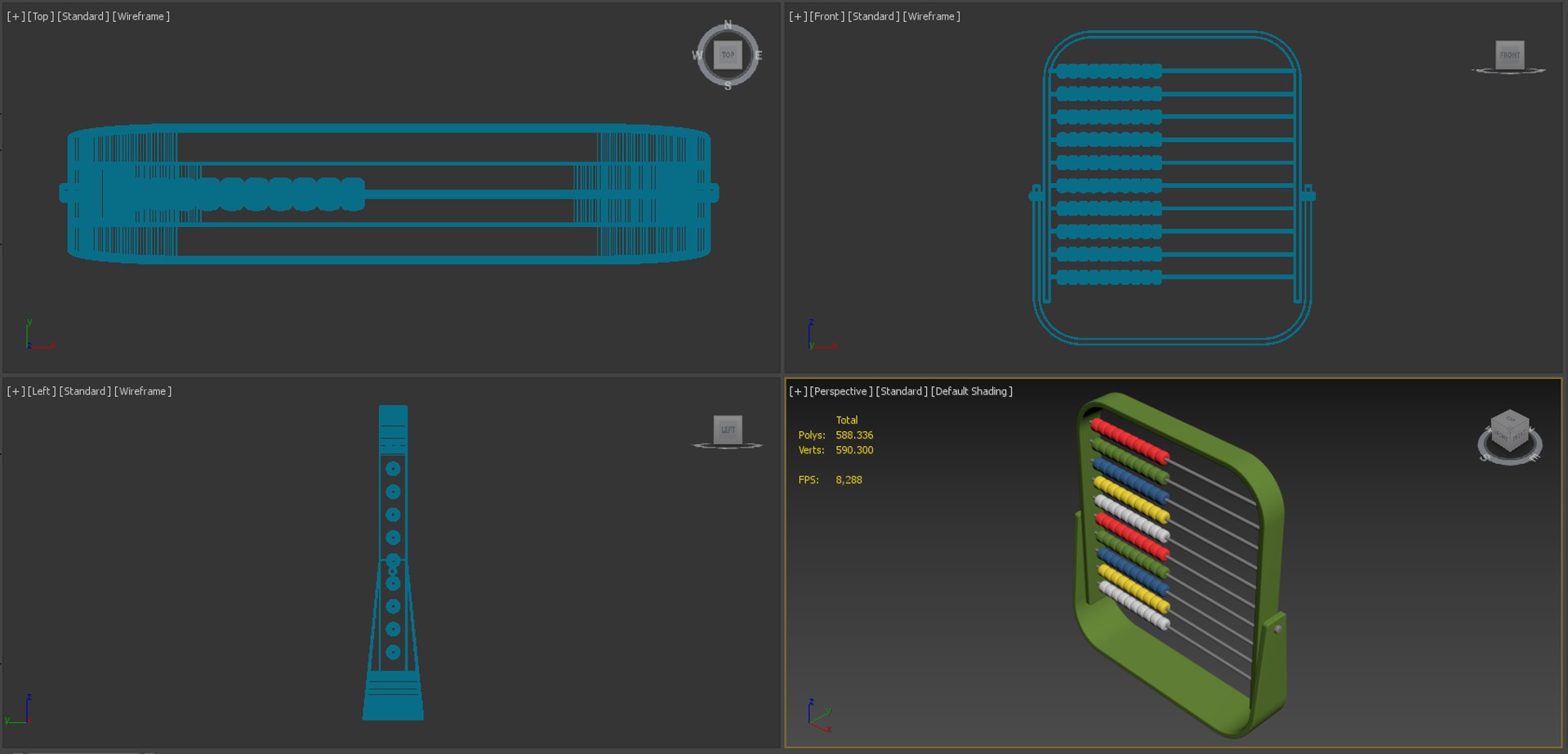Open the [+] menu in Left viewport
Viewport: 1568px width, 754px height.
click(x=16, y=391)
